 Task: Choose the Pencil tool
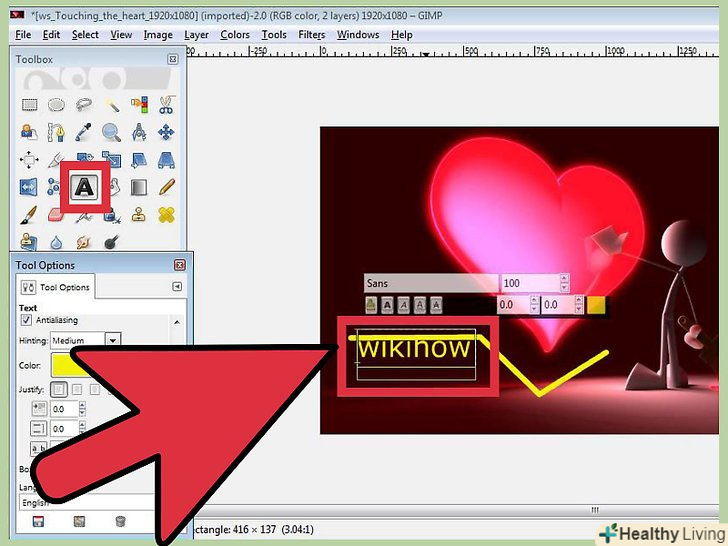[x=166, y=187]
